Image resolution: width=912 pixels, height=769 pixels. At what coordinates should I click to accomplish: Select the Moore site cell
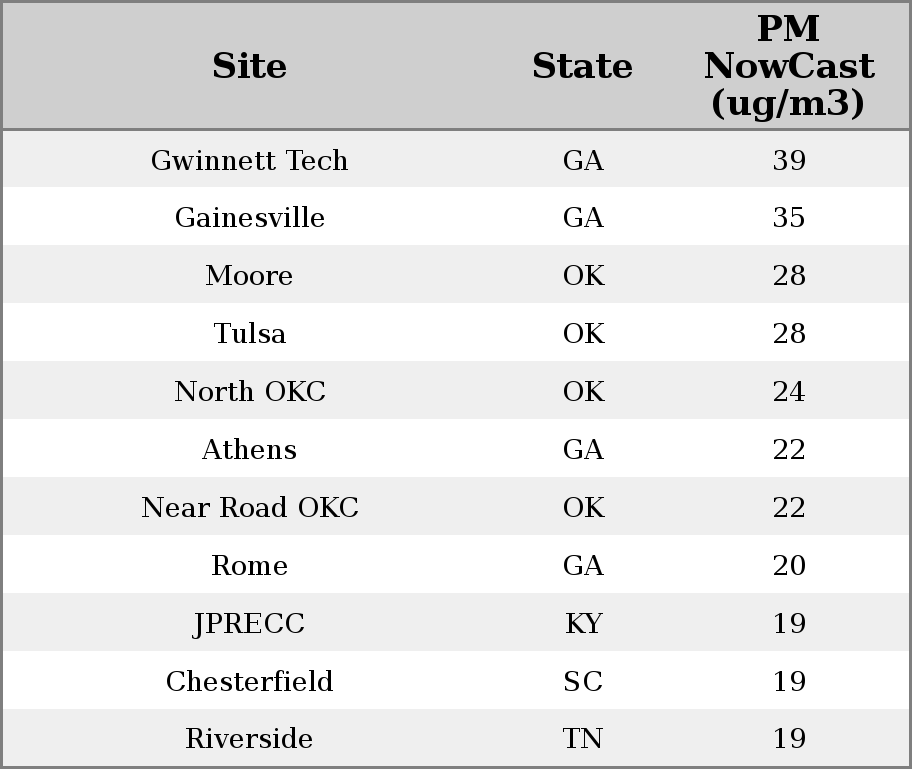tap(249, 275)
